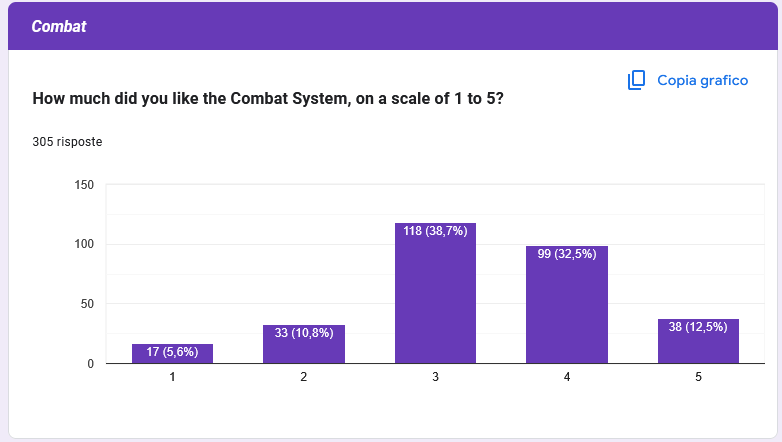Click the 150 y-axis label
The width and height of the screenshot is (782, 442).
[84, 185]
